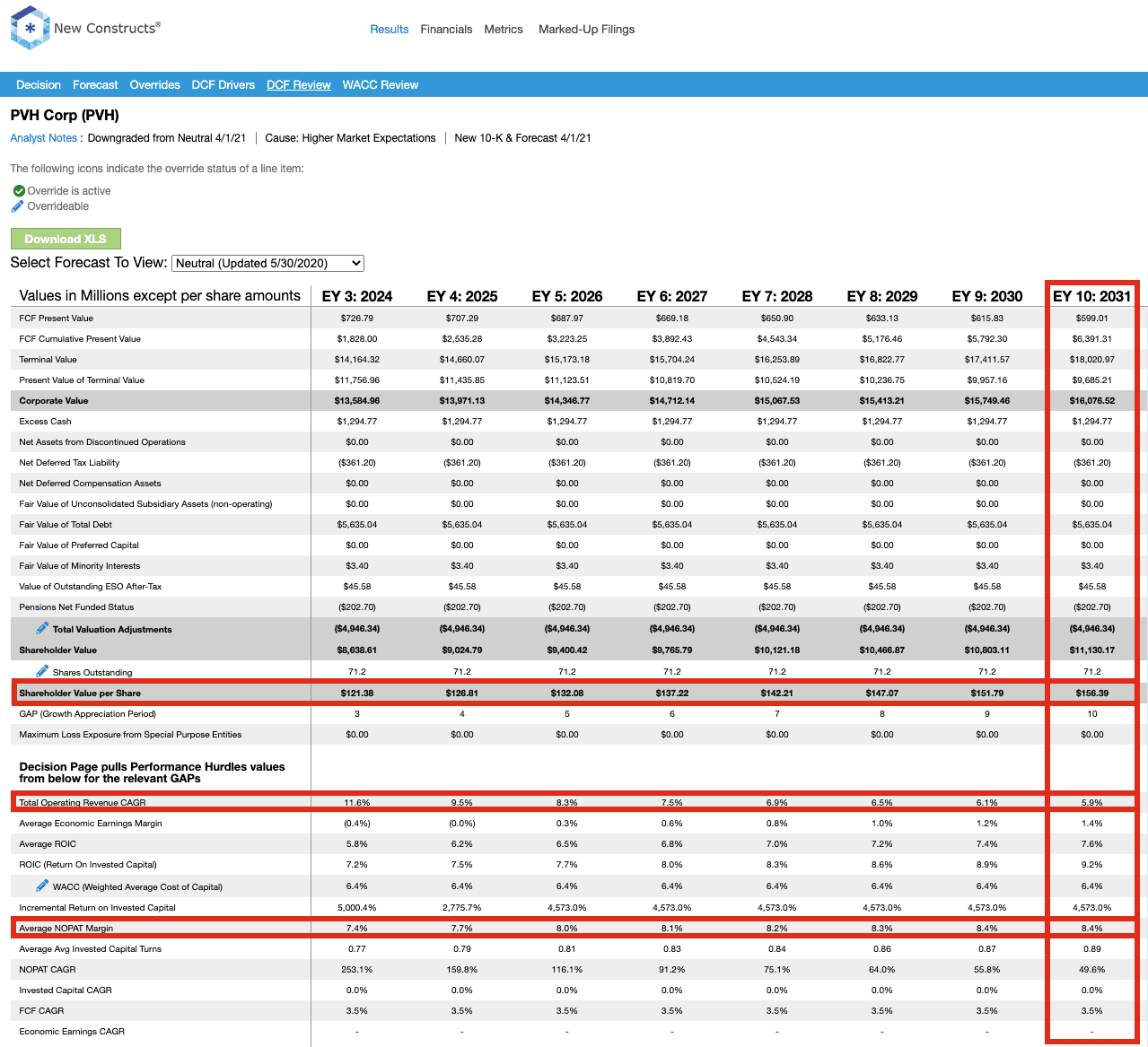
Task: Click pencil icon beside Shares Outstanding
Action: (x=42, y=671)
